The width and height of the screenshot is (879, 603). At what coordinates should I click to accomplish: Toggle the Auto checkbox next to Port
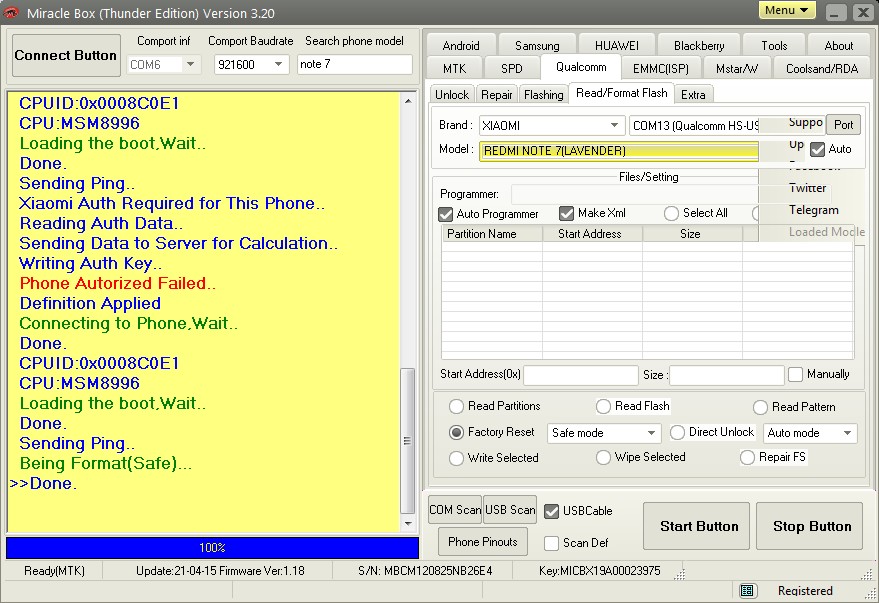[817, 150]
